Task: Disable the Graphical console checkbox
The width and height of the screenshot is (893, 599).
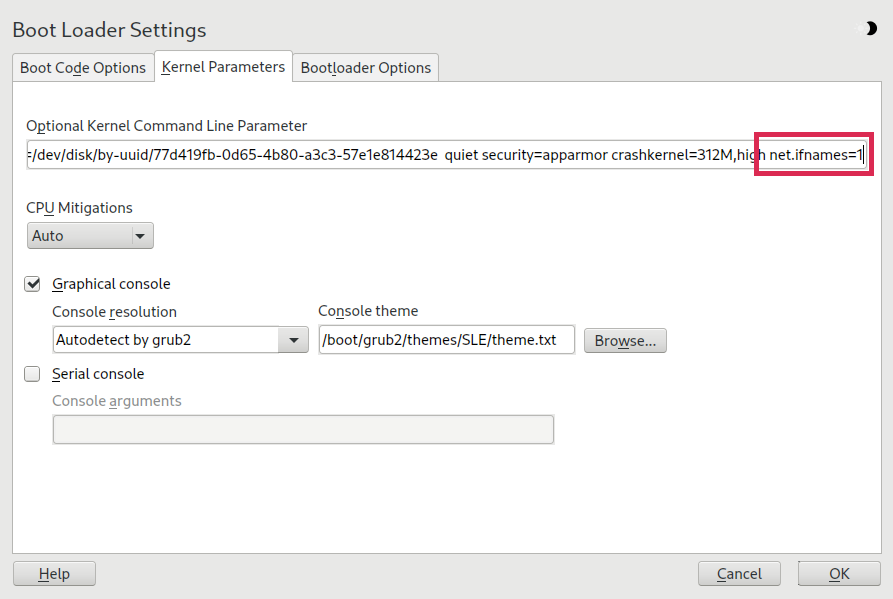Action: click(33, 284)
